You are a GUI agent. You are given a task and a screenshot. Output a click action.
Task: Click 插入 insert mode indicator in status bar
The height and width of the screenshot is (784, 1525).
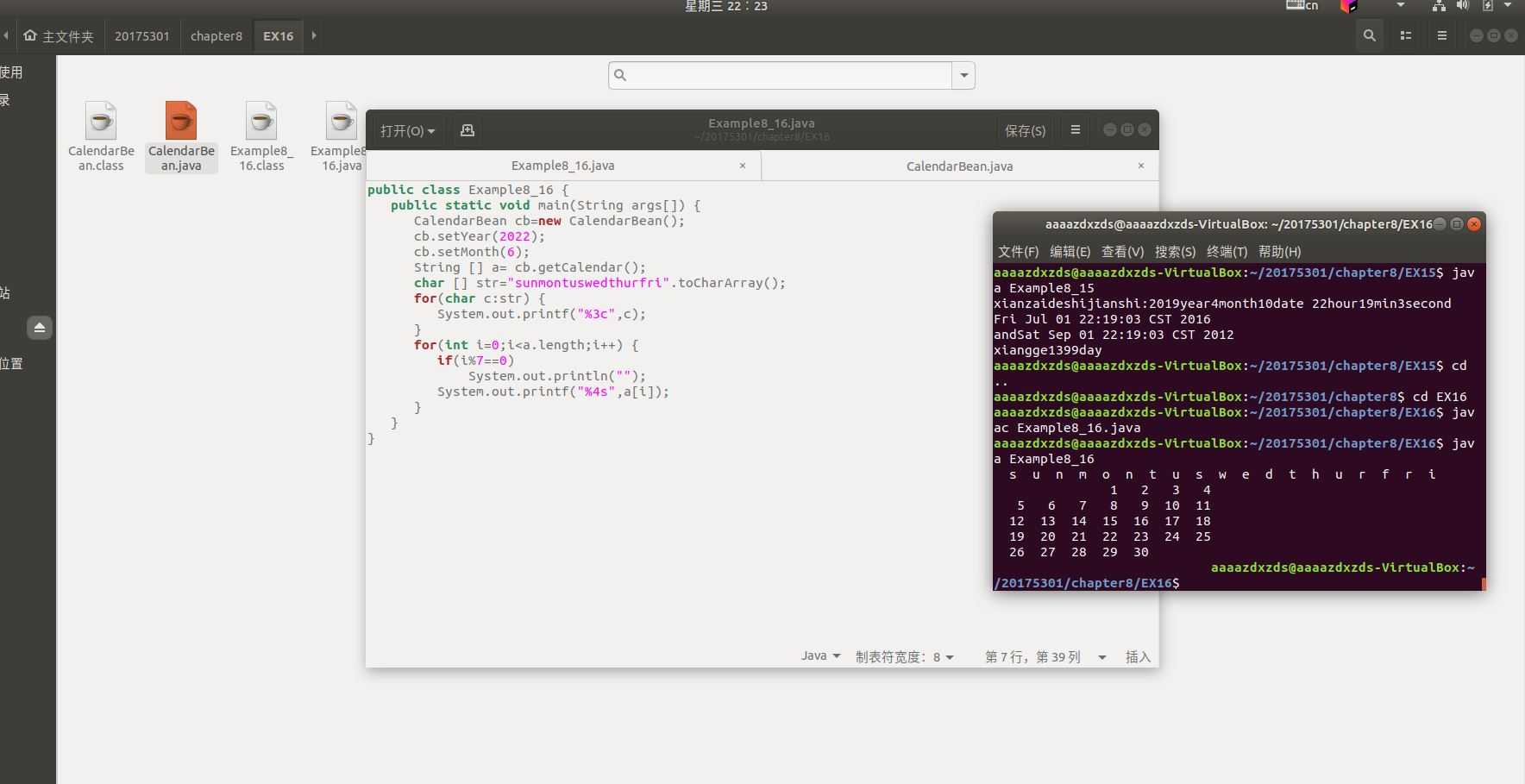(x=1138, y=656)
